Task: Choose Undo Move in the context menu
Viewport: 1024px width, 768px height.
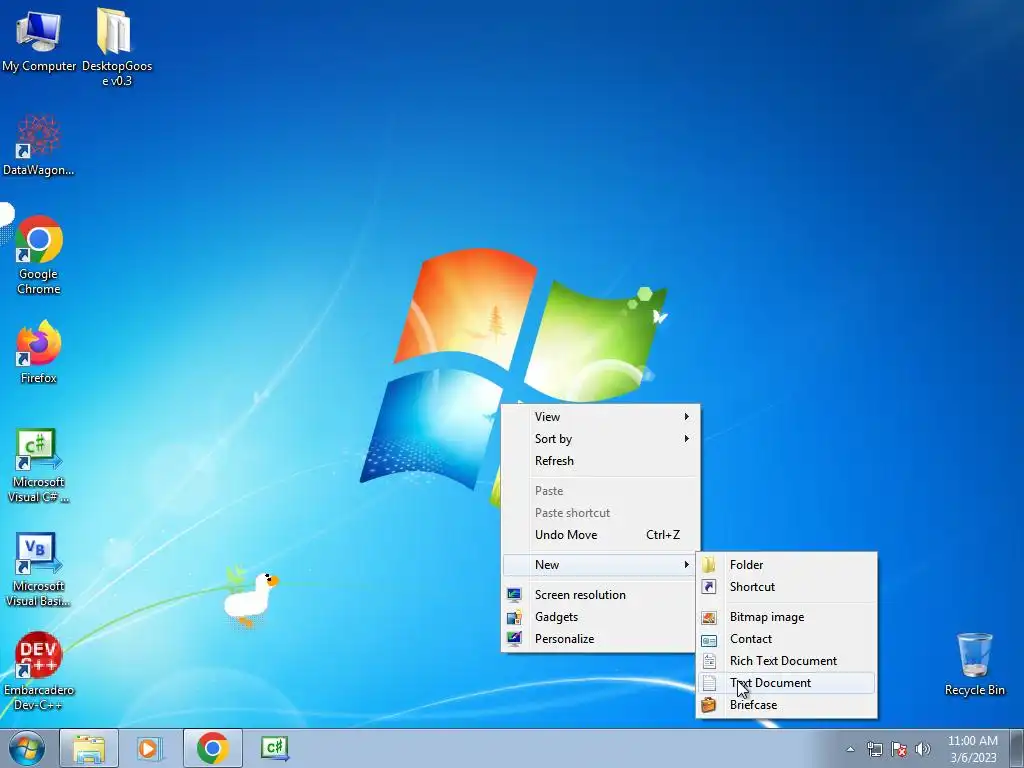Action: pyautogui.click(x=600, y=535)
